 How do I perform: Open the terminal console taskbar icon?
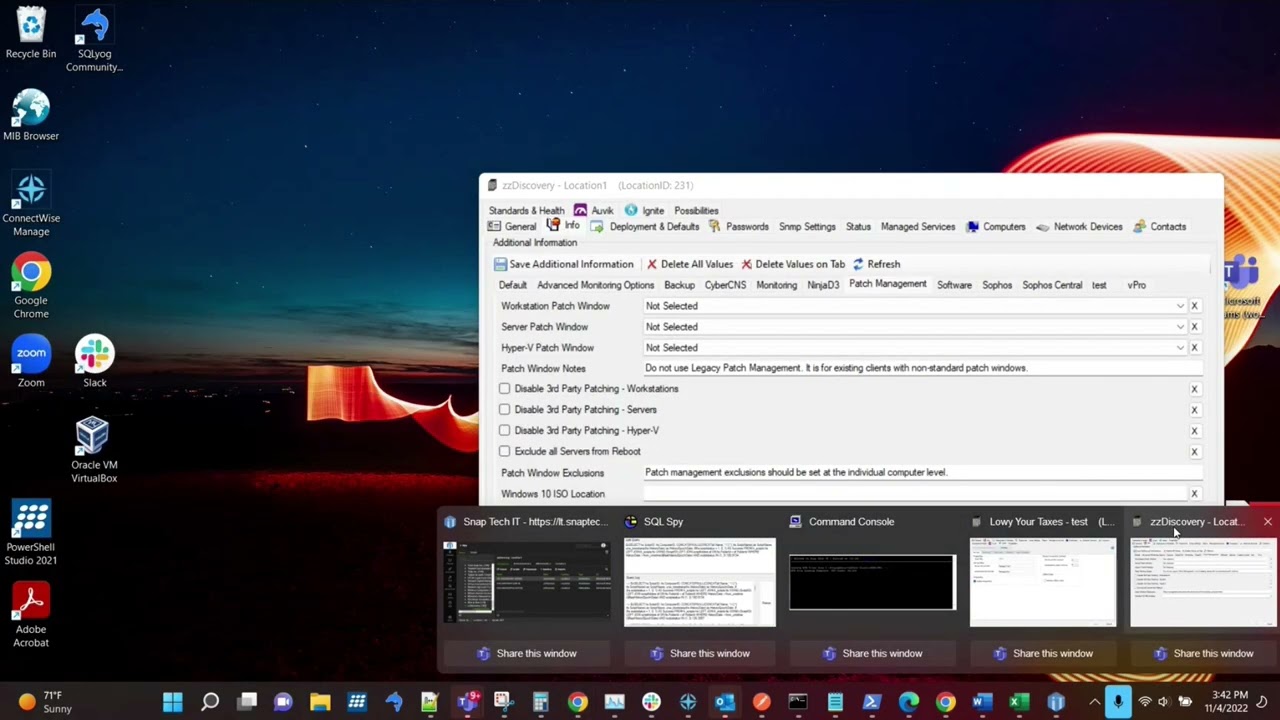pos(798,702)
